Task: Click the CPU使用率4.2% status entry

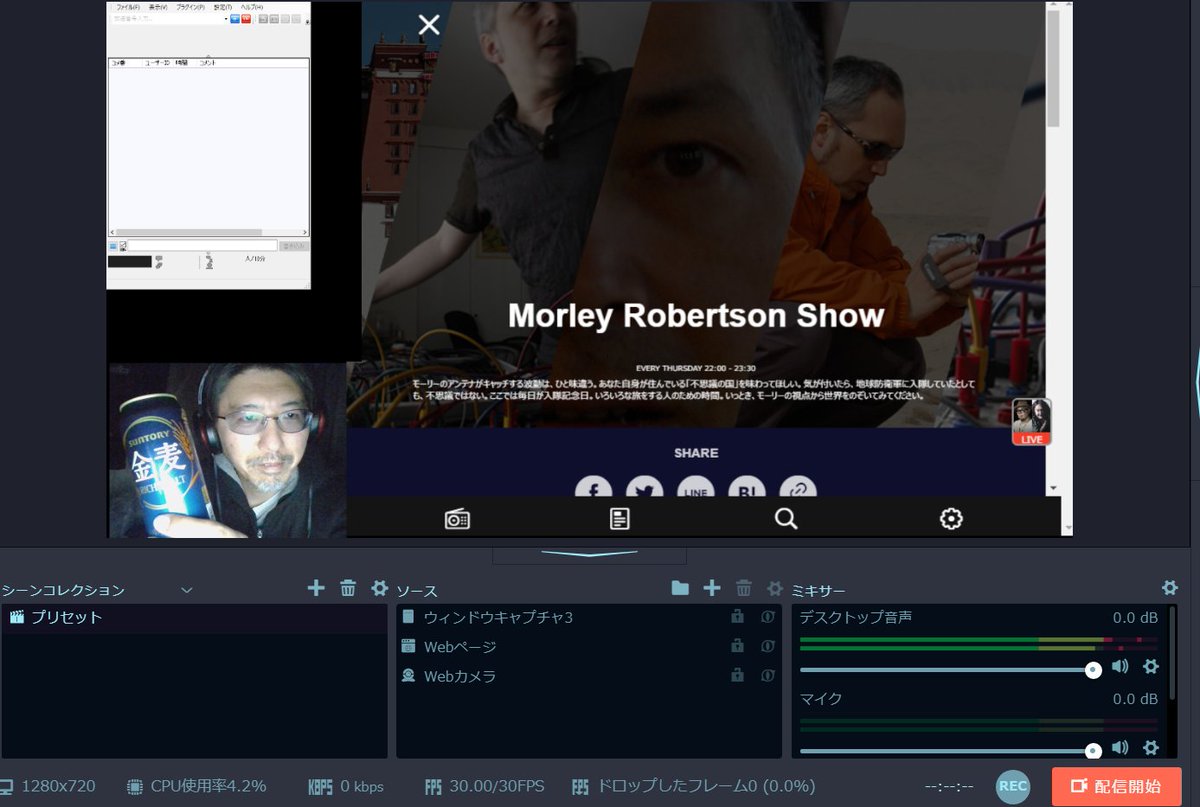Action: (x=197, y=786)
